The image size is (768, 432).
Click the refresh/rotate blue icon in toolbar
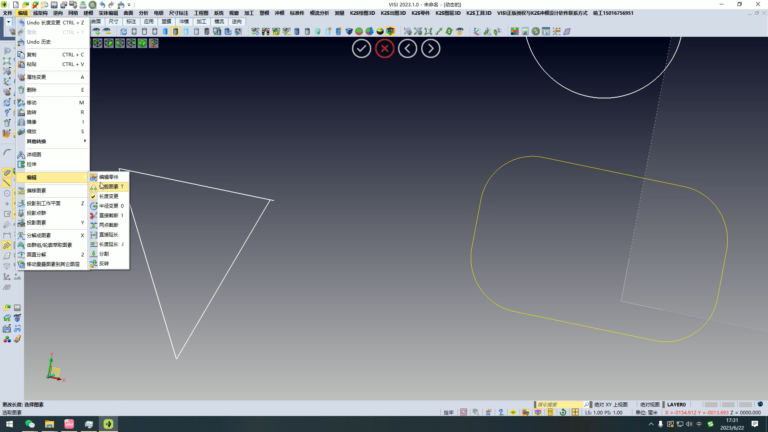[123, 31]
